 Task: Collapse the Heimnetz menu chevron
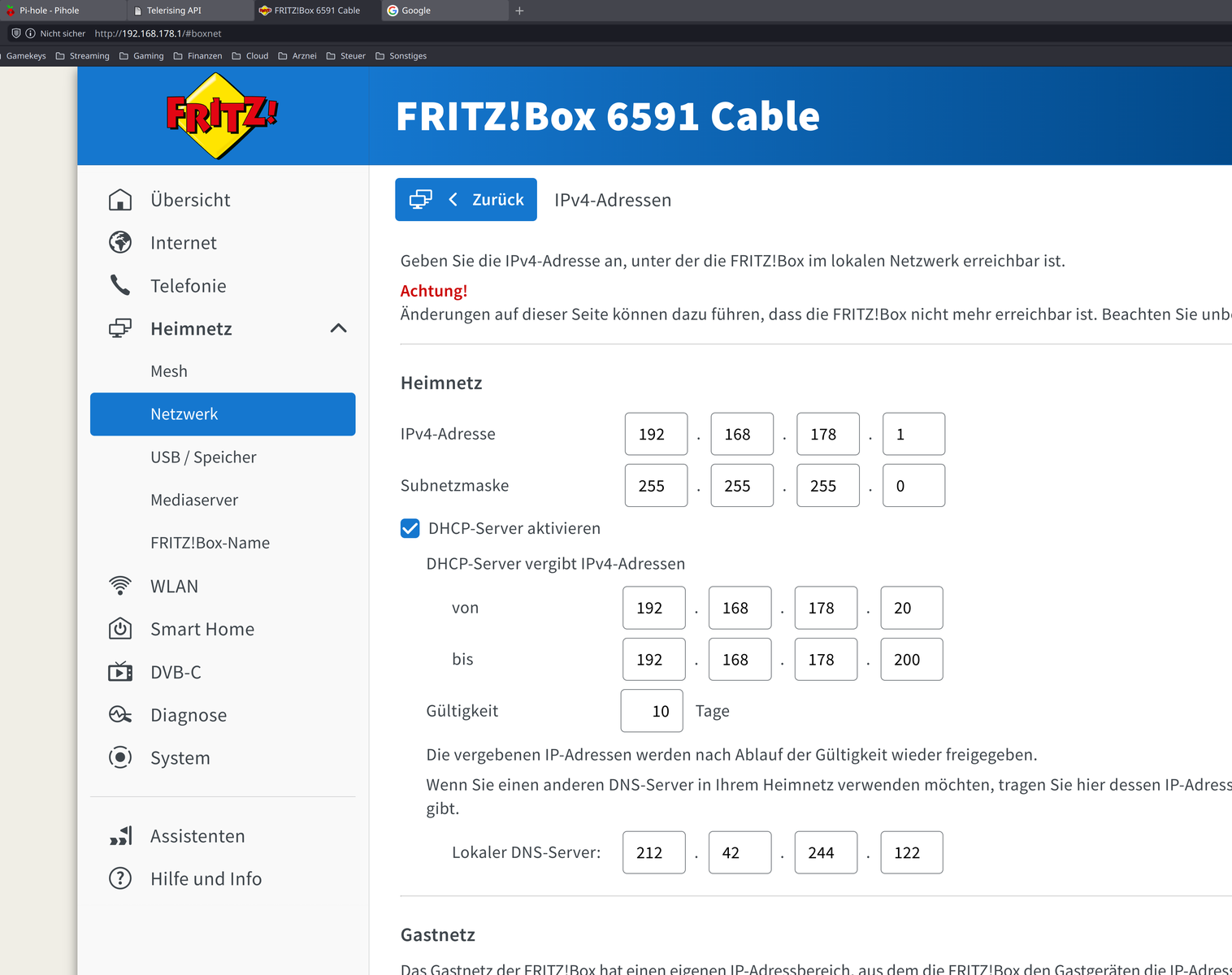click(339, 328)
